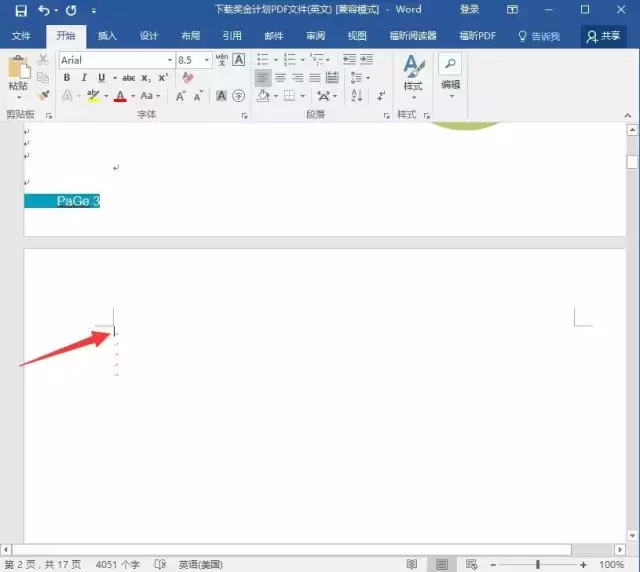Screen dimensions: 640x572
Task: Click the vertical scrollbar down arrow
Action: 632,536
